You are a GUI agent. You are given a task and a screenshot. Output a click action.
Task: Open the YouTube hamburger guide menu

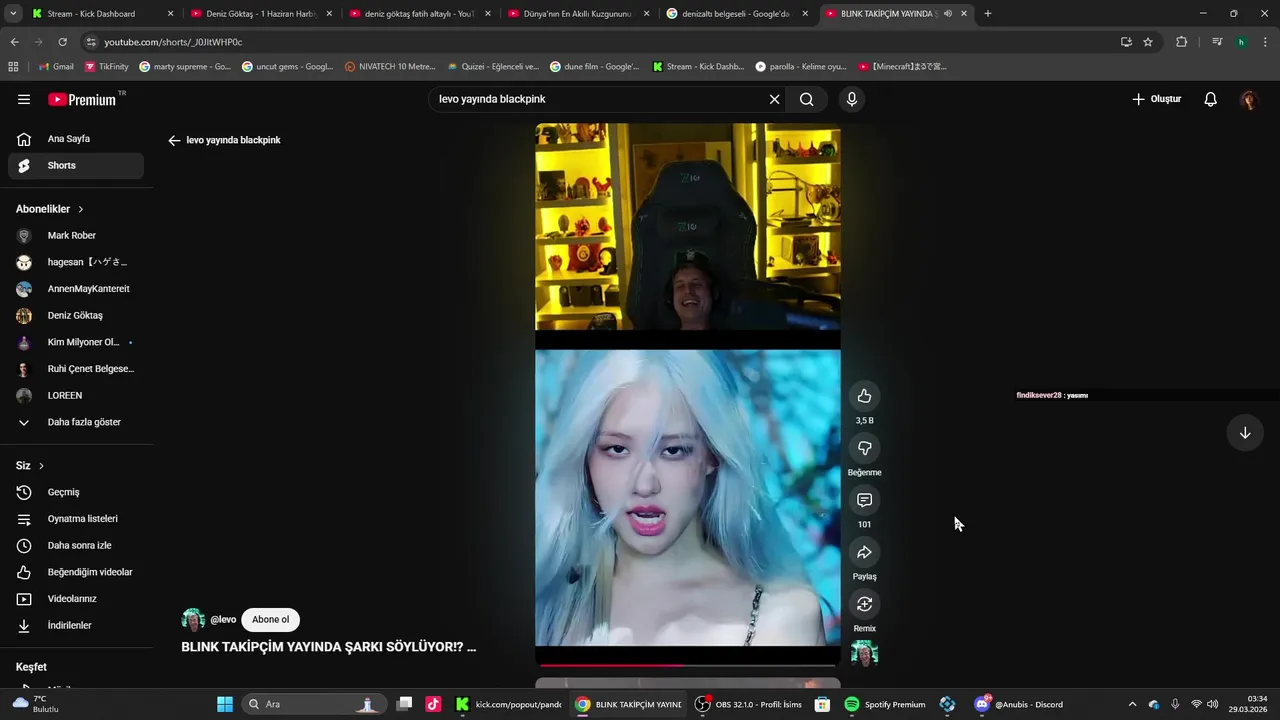click(24, 99)
